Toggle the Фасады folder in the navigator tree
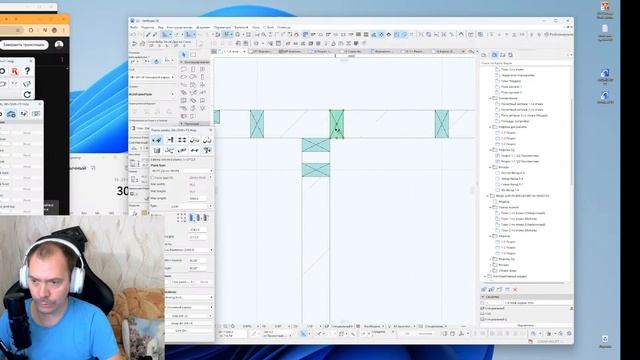 [x=491, y=167]
